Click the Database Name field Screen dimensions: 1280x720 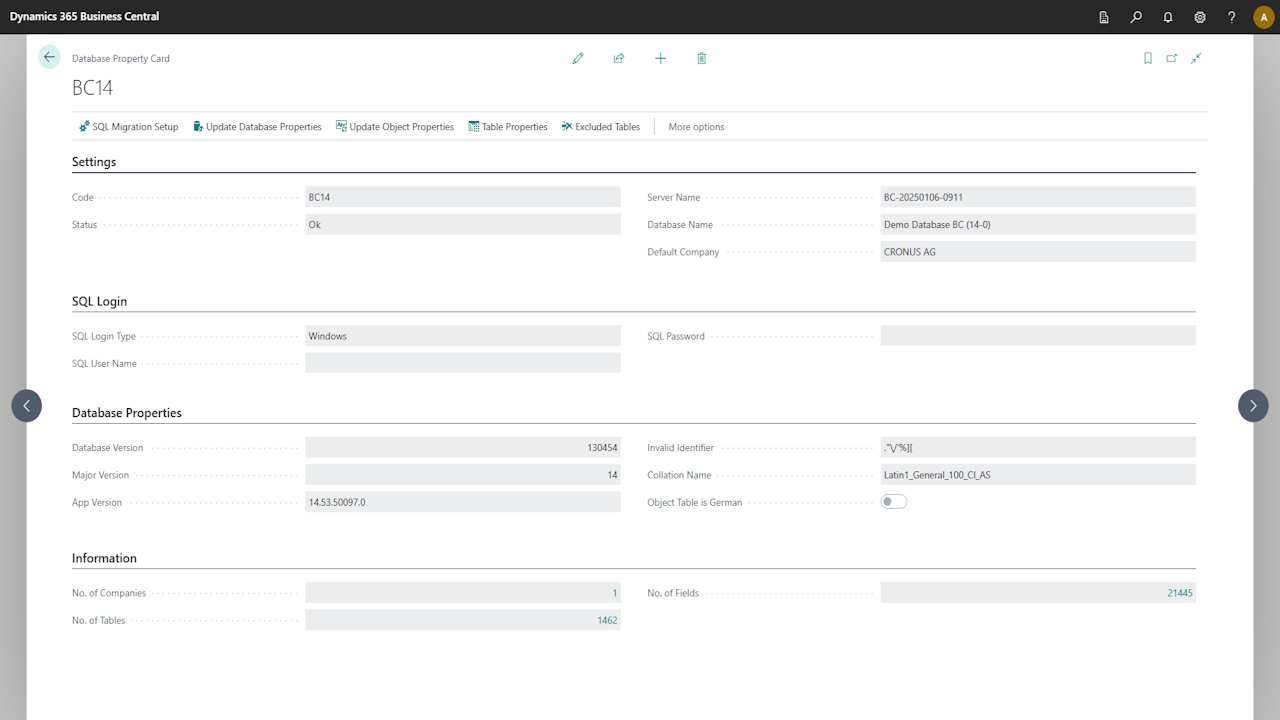click(1038, 225)
